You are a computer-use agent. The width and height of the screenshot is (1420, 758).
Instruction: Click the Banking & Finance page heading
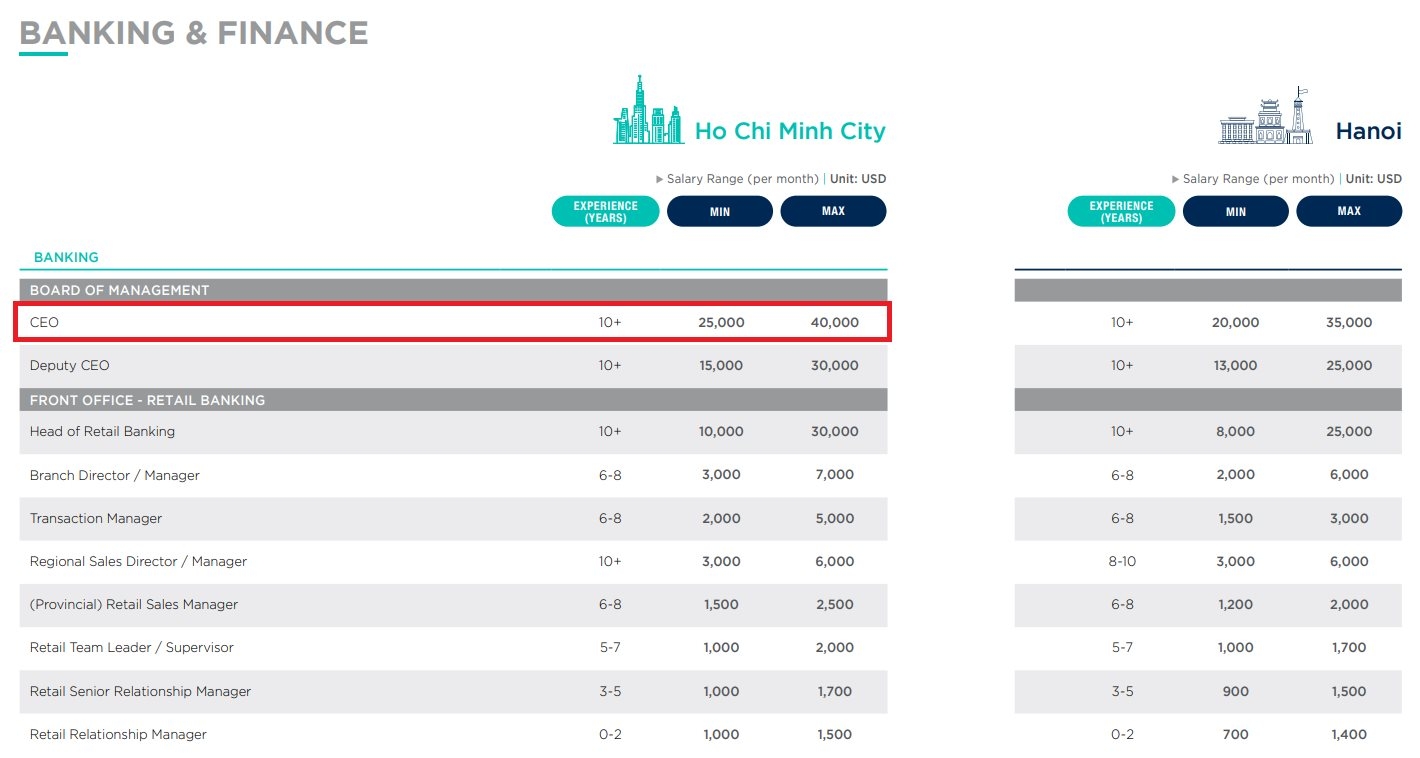pos(194,33)
